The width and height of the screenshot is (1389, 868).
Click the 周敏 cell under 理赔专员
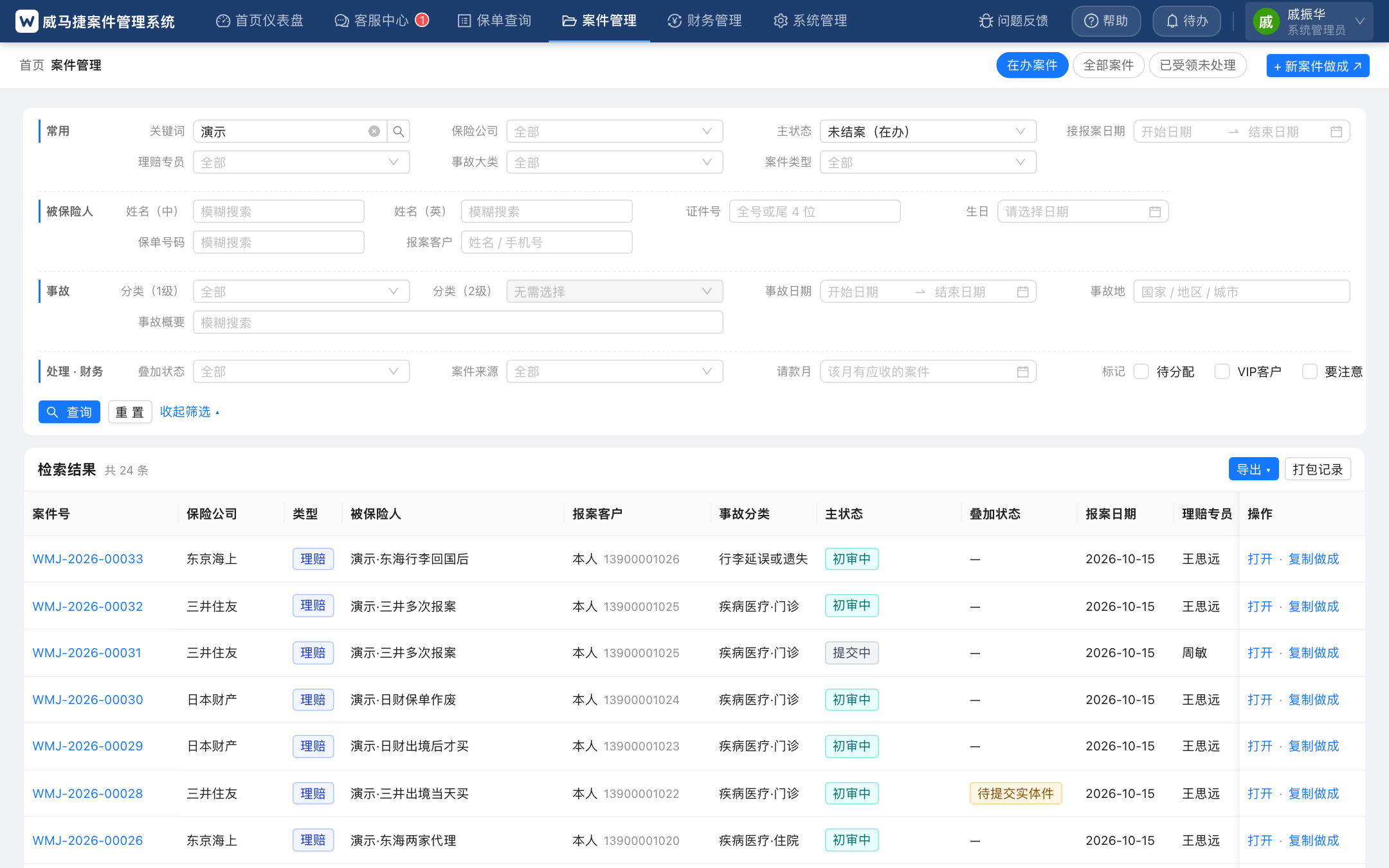point(1194,653)
